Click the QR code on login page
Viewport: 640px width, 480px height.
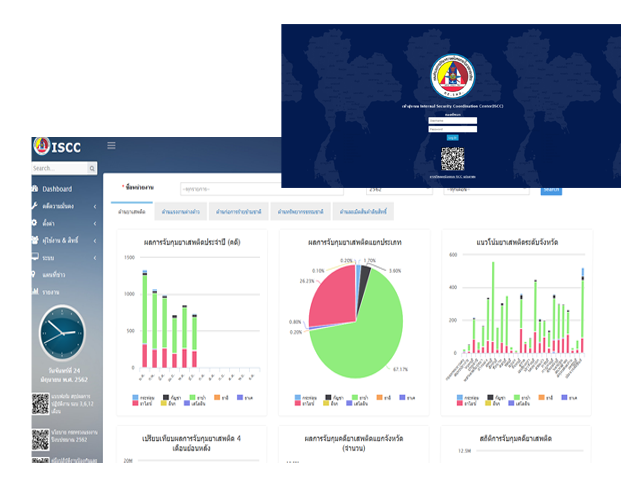pyautogui.click(x=452, y=158)
